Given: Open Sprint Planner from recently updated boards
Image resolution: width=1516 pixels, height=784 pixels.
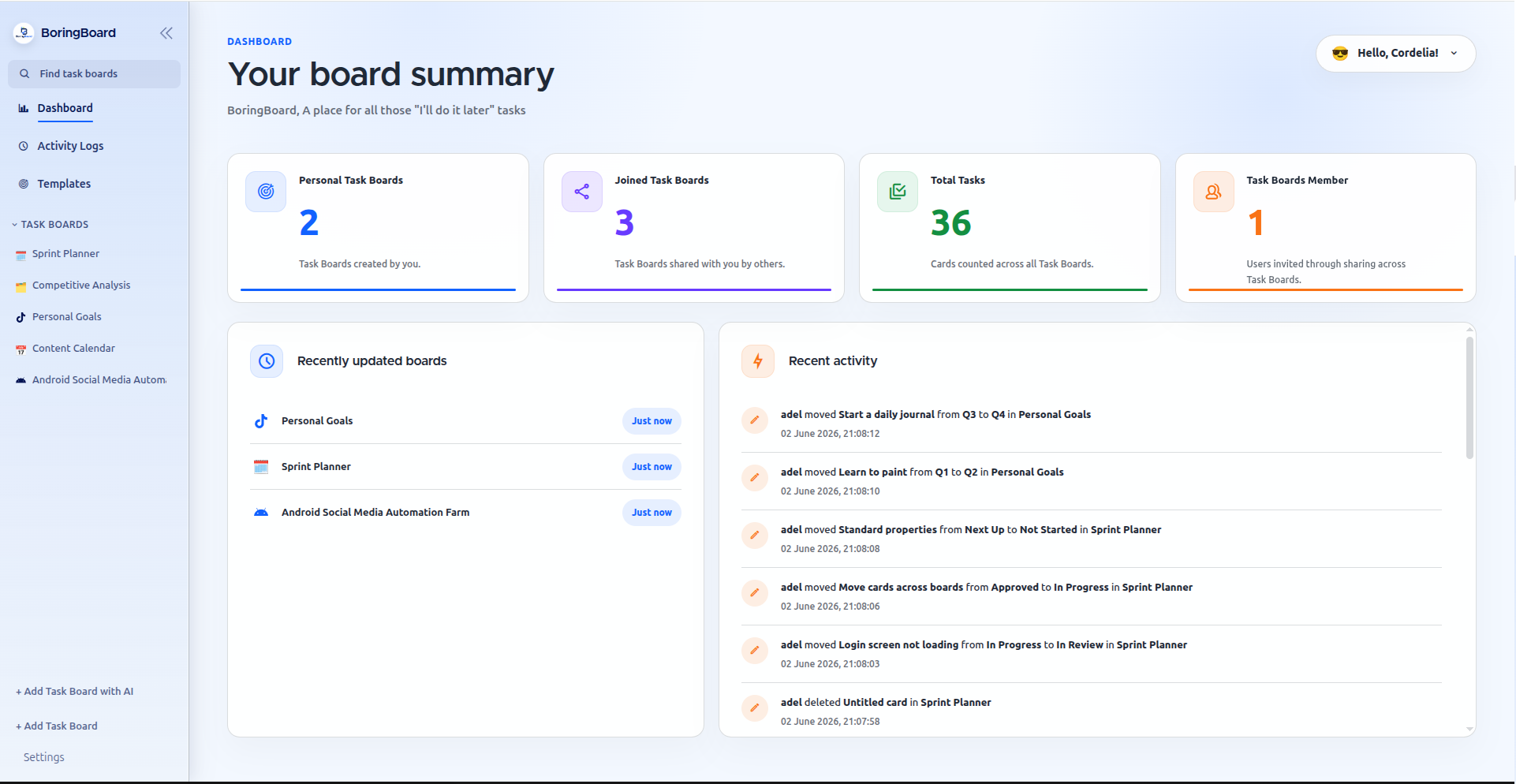Looking at the screenshot, I should click(316, 467).
